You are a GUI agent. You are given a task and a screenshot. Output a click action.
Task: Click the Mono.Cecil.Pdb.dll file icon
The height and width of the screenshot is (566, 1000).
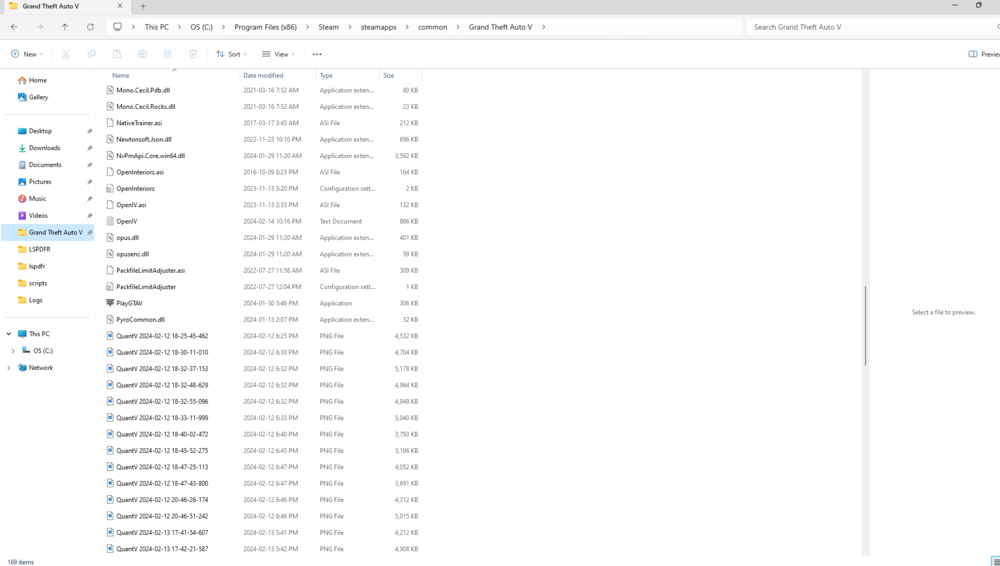110,90
